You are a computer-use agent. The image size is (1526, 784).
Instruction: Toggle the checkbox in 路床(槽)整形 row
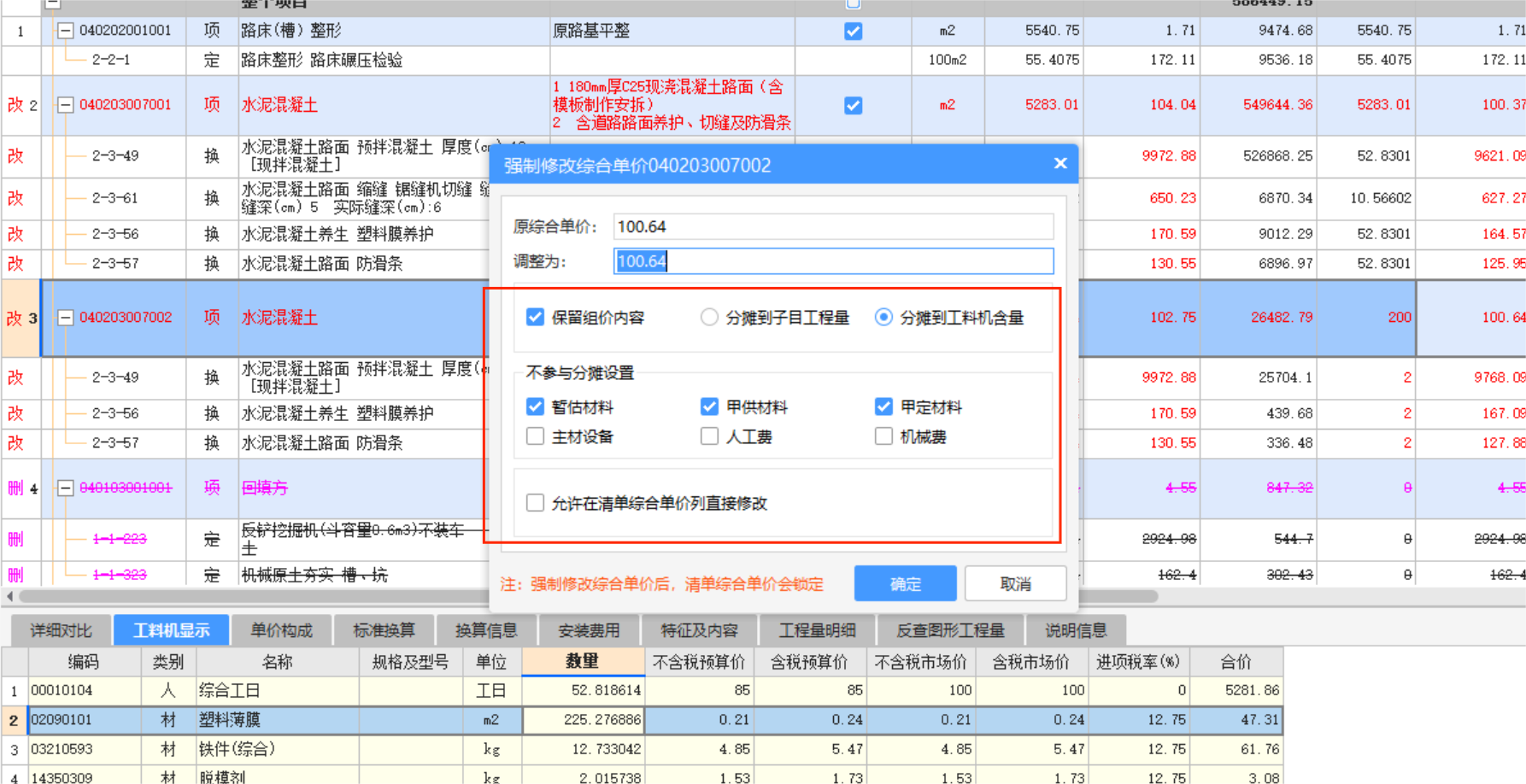click(x=853, y=32)
